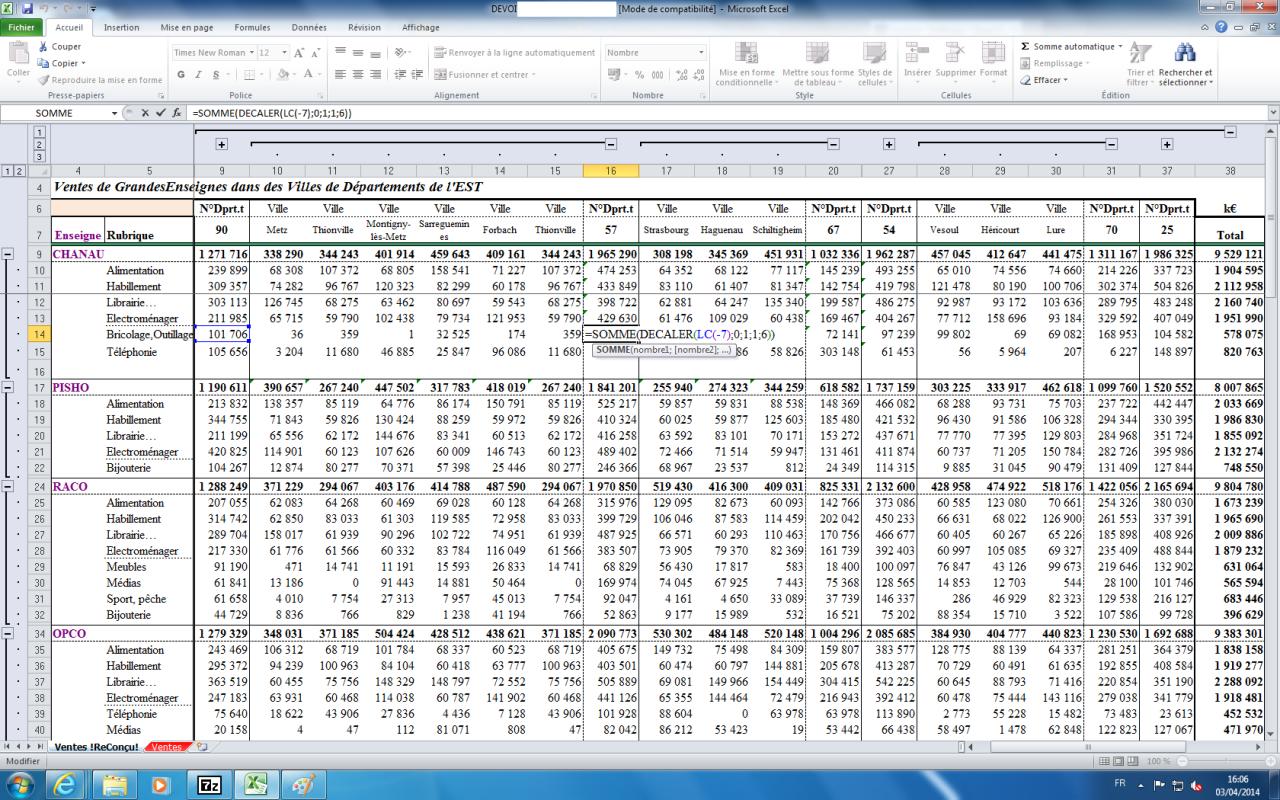
Task: Open the Fichier menu tab
Action: pyautogui.click(x=21, y=28)
